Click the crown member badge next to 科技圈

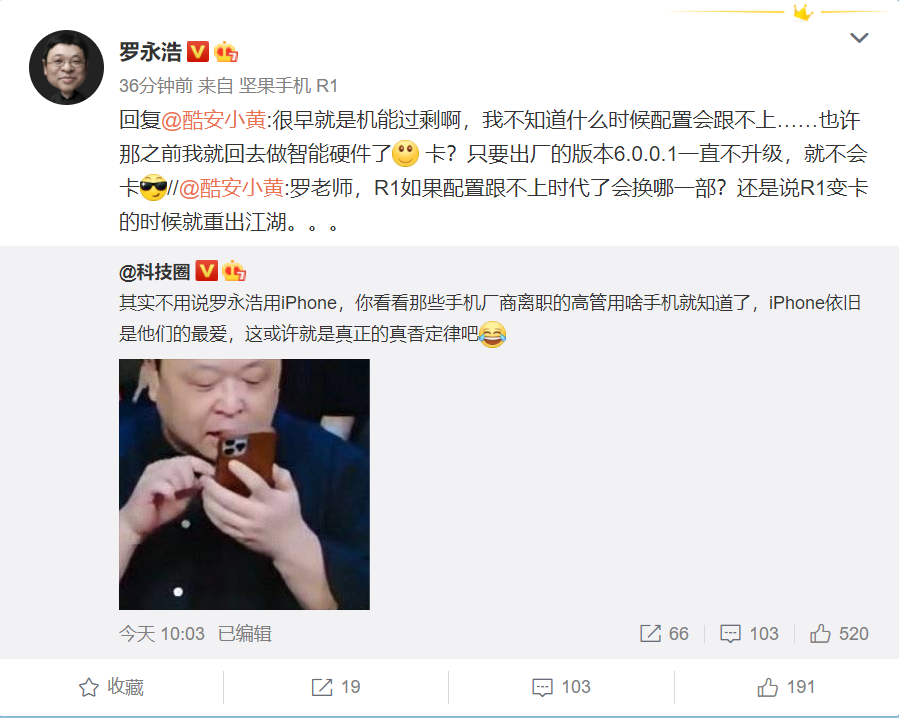[234, 271]
